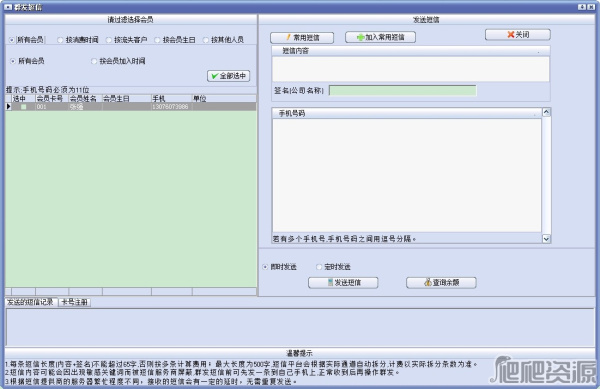Click the green plus icon on 加入常用短信
Image resolution: width=600 pixels, height=389 pixels.
click(360, 37)
